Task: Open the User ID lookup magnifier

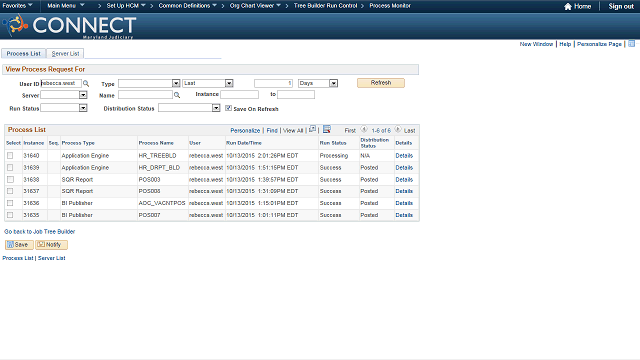Action: click(86, 83)
